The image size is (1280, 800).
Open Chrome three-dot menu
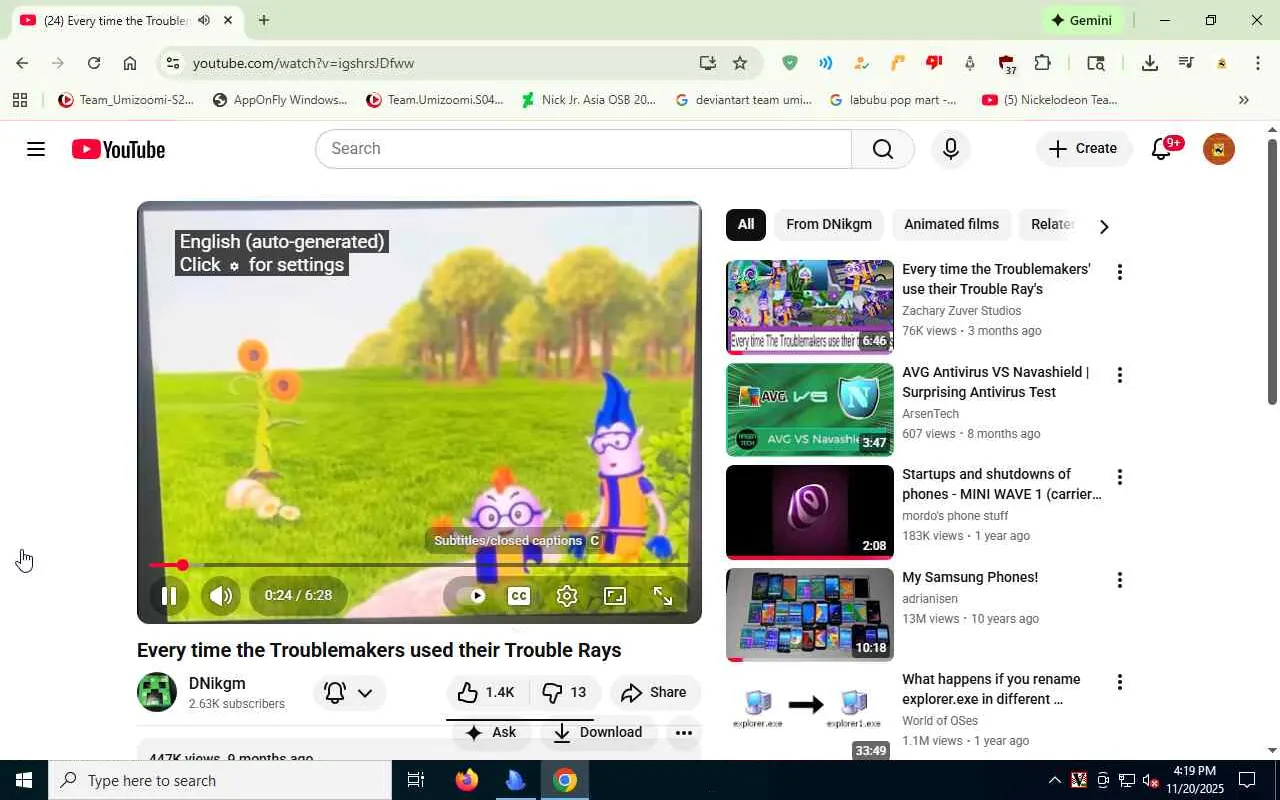(1258, 63)
